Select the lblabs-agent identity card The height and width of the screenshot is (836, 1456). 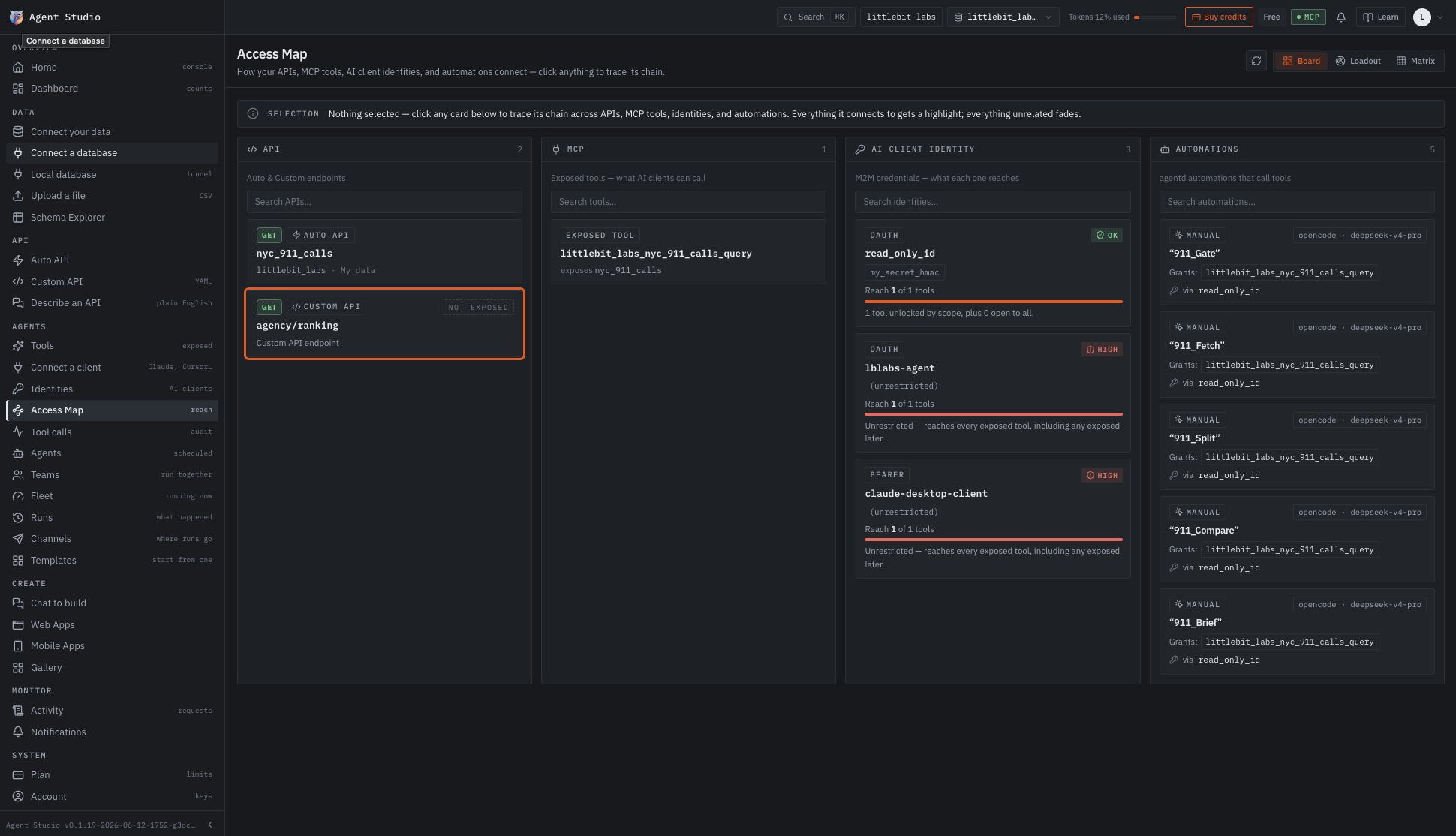pos(993,393)
